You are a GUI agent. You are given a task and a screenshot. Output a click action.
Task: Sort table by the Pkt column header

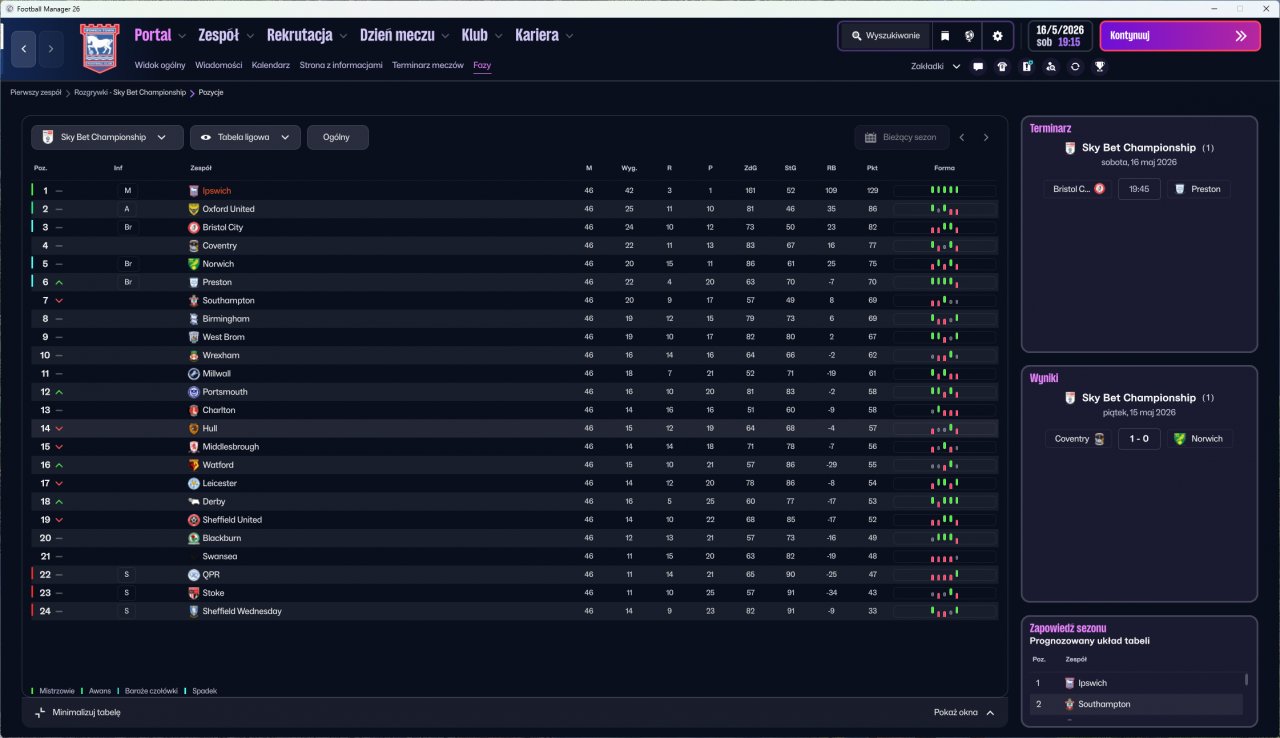click(872, 168)
